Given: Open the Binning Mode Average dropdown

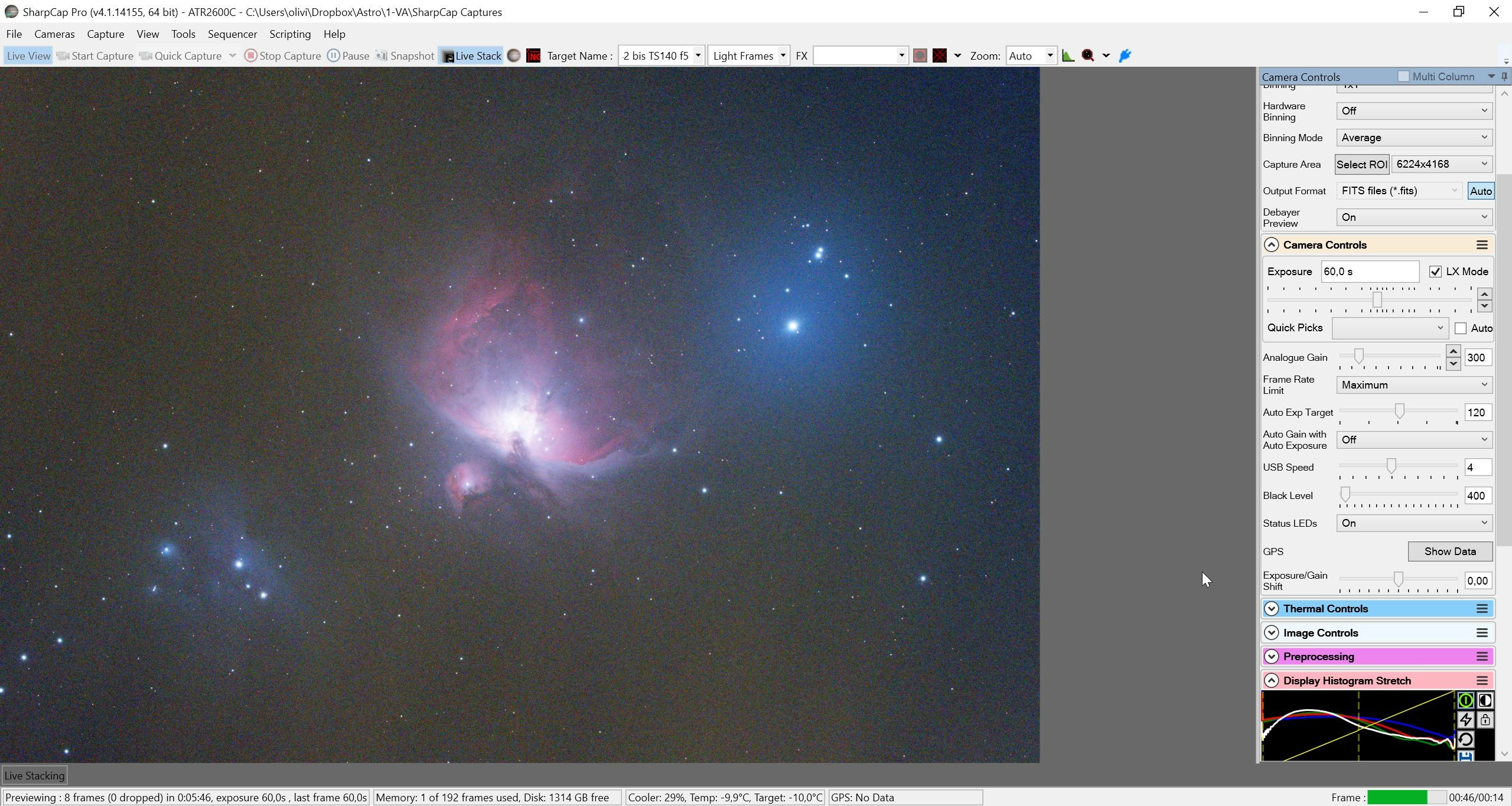Looking at the screenshot, I should tap(1415, 138).
